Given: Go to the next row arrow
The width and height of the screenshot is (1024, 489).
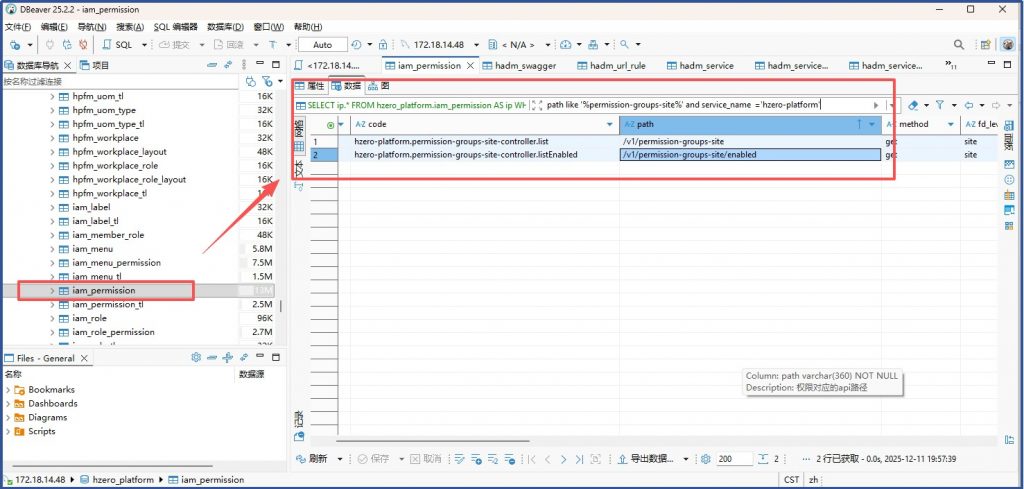Looking at the screenshot, I should tap(563, 459).
